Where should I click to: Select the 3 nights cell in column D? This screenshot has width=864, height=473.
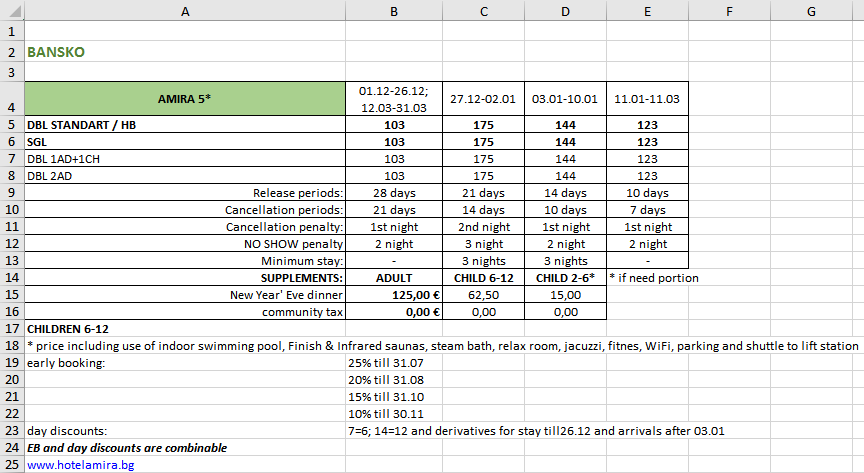pyautogui.click(x=565, y=261)
